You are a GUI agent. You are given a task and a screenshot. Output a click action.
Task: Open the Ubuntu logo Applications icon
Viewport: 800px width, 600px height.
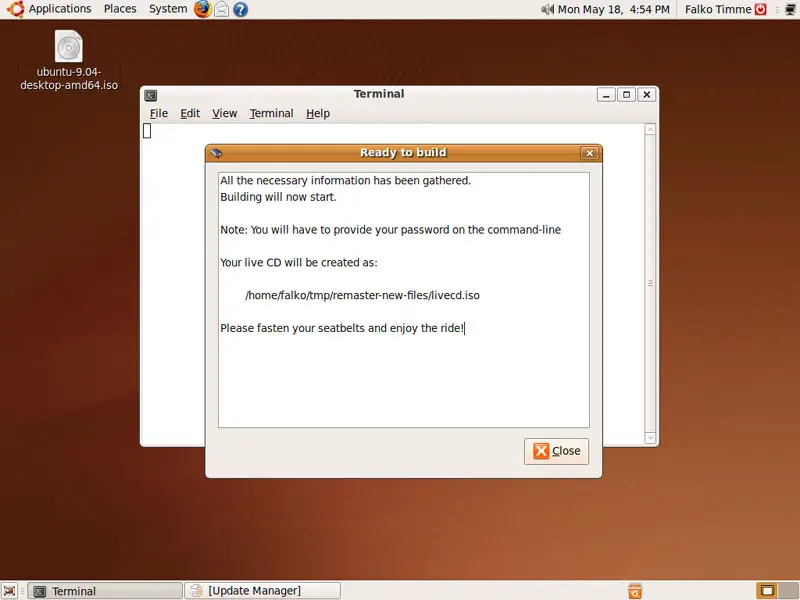15,9
